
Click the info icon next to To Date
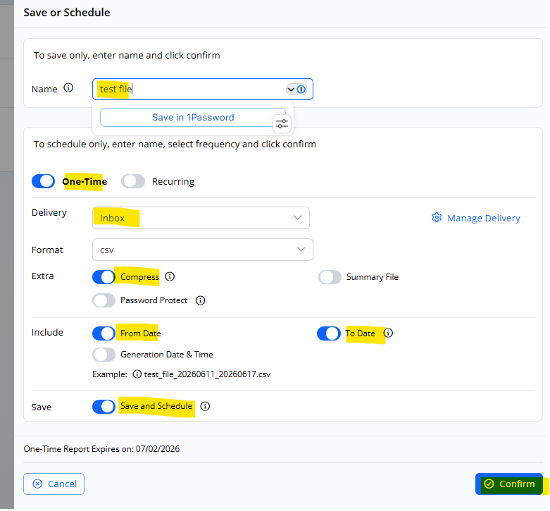(388, 333)
